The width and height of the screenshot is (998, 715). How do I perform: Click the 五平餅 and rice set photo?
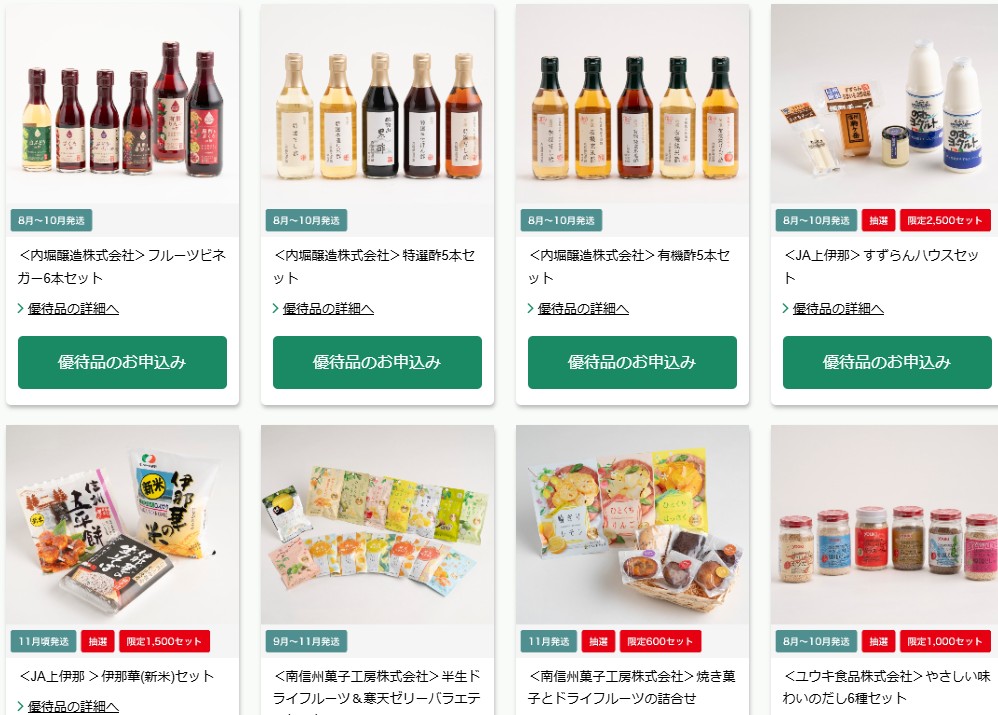pyautogui.click(x=122, y=525)
